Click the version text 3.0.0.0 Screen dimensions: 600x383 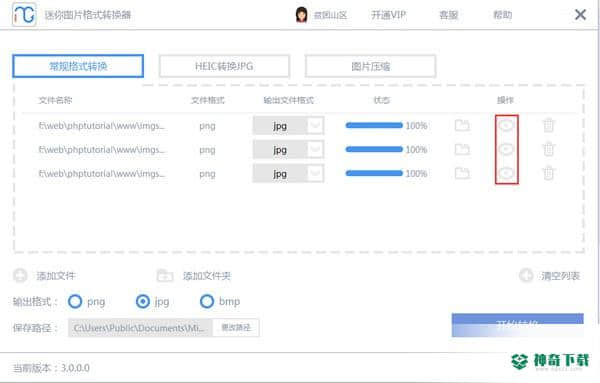coord(75,368)
